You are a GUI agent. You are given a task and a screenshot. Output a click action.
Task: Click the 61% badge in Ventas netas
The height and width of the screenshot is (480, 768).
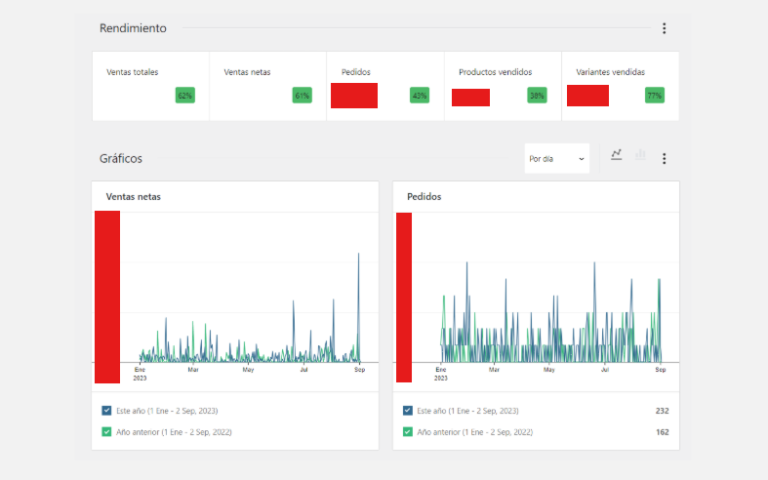pyautogui.click(x=302, y=96)
